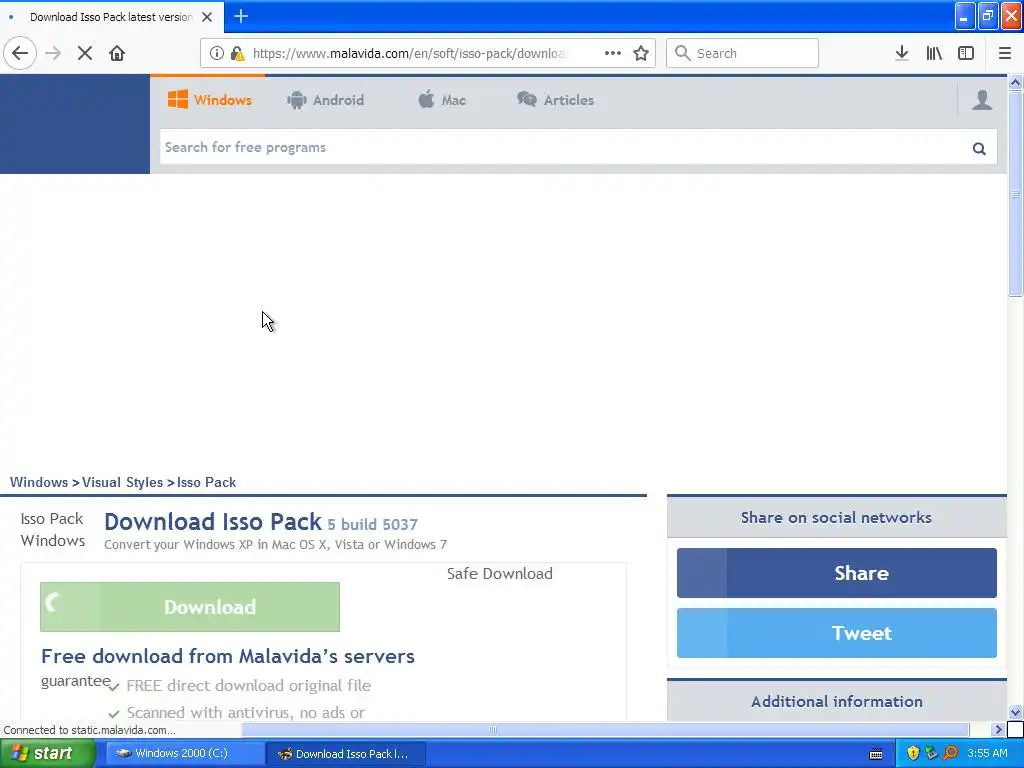This screenshot has width=1024, height=768.
Task: Click the blue Tweet button
Action: click(x=837, y=633)
